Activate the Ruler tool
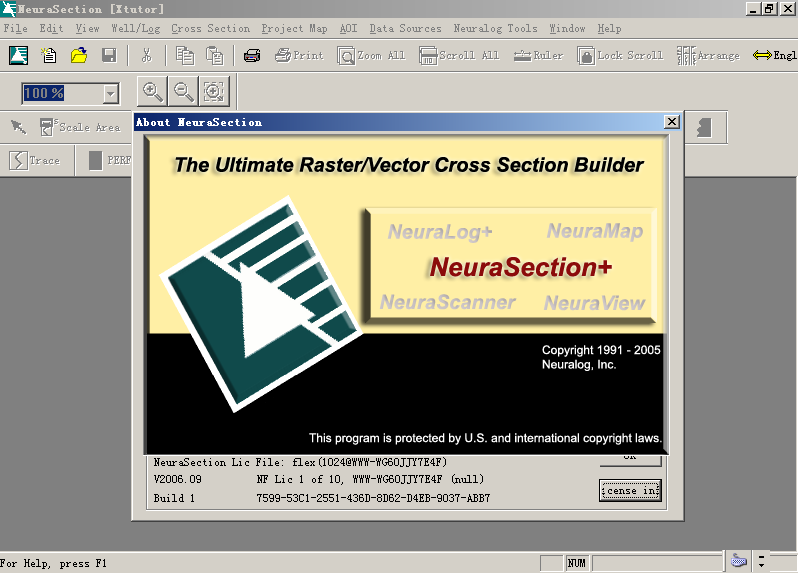Screen dimensions: 798x574 click(538, 55)
